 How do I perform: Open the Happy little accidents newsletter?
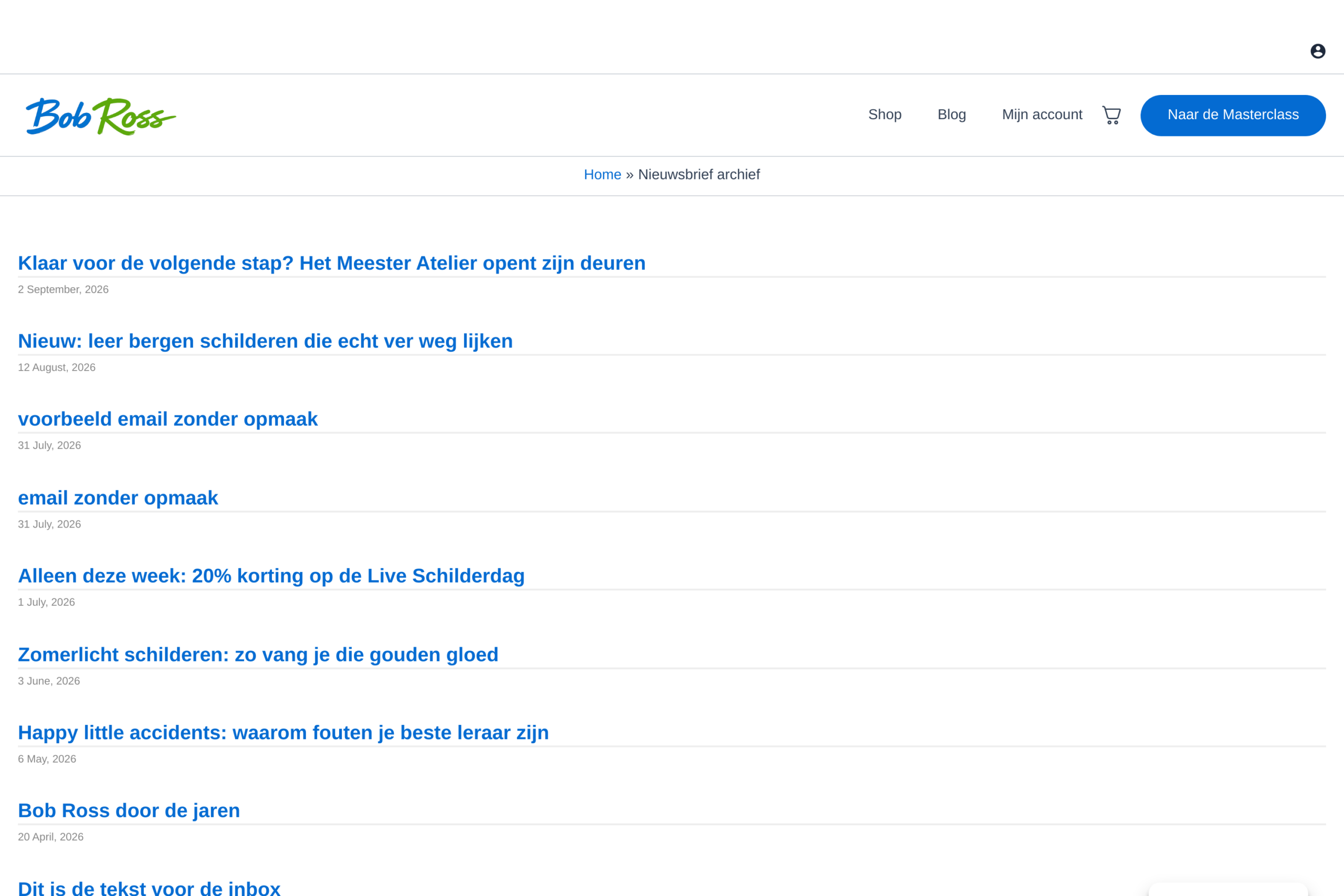pos(283,733)
